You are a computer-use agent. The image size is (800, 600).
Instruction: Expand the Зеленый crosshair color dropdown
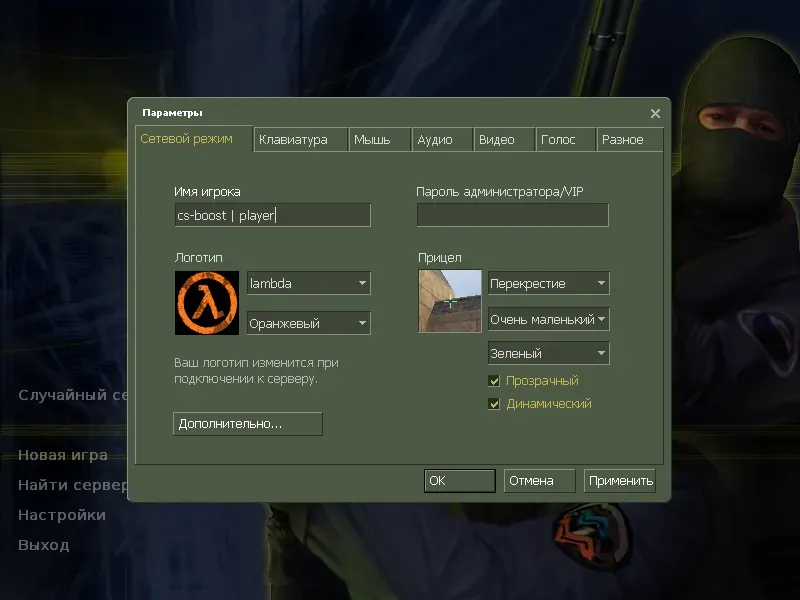(x=548, y=353)
